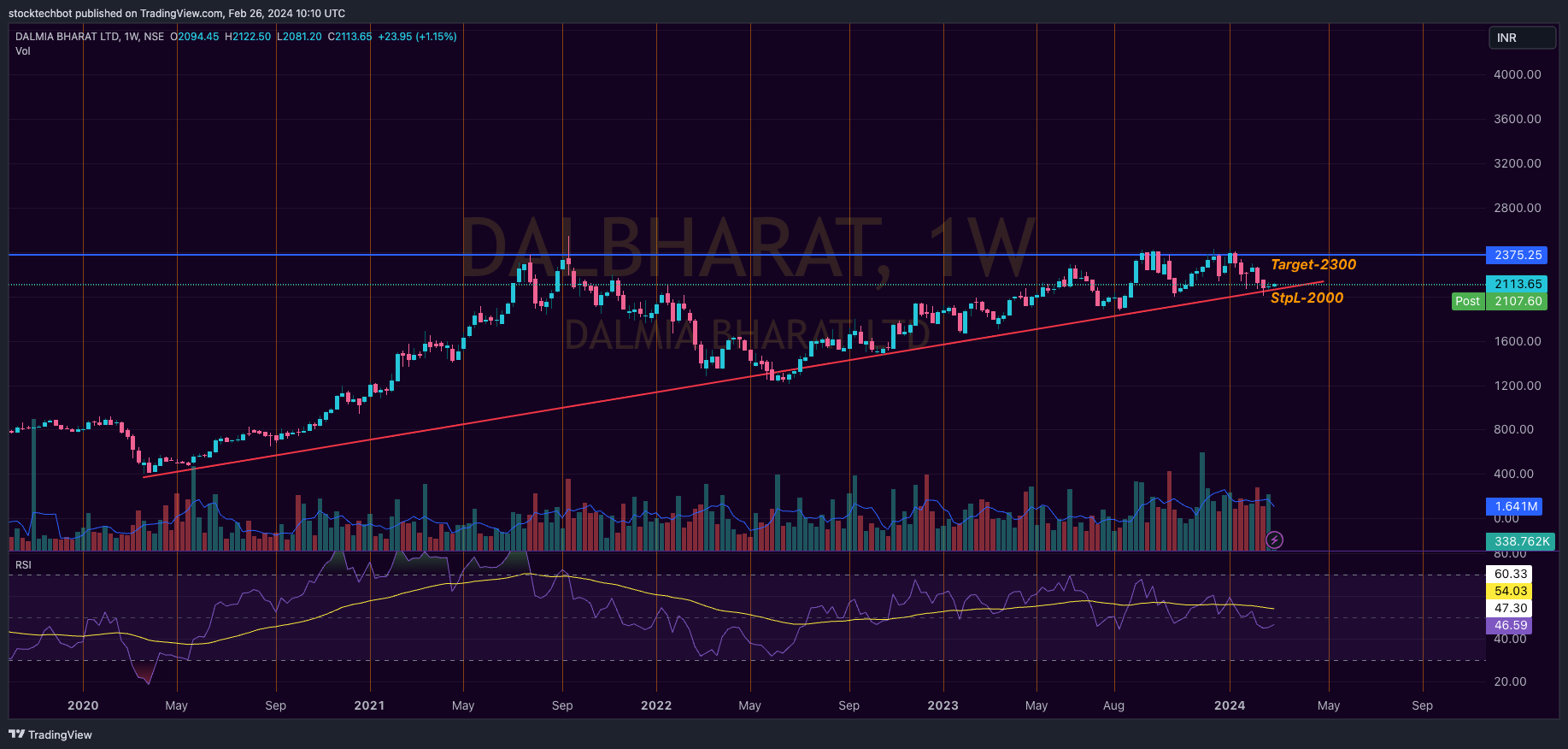The height and width of the screenshot is (749, 1568).
Task: Click the 2023 time axis label
Action: click(943, 705)
